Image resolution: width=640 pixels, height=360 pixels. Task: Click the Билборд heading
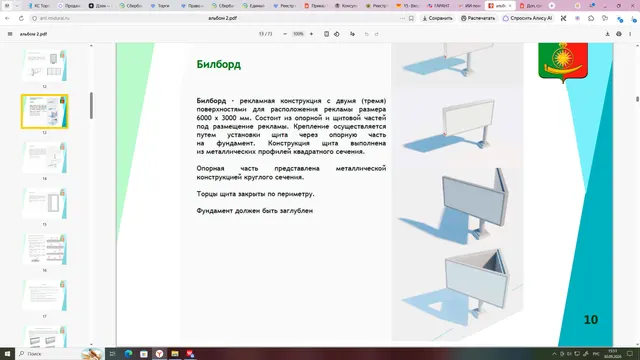click(x=219, y=64)
